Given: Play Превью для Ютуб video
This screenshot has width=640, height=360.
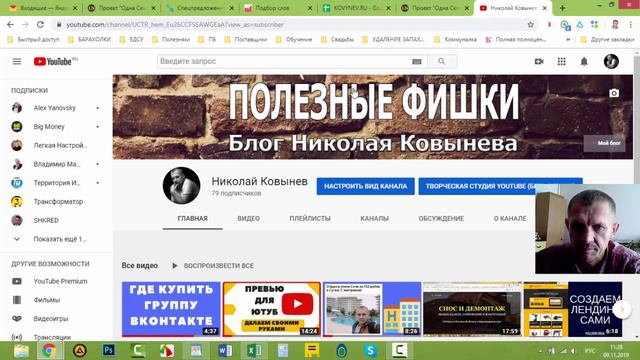Looking at the screenshot, I should click(271, 309).
